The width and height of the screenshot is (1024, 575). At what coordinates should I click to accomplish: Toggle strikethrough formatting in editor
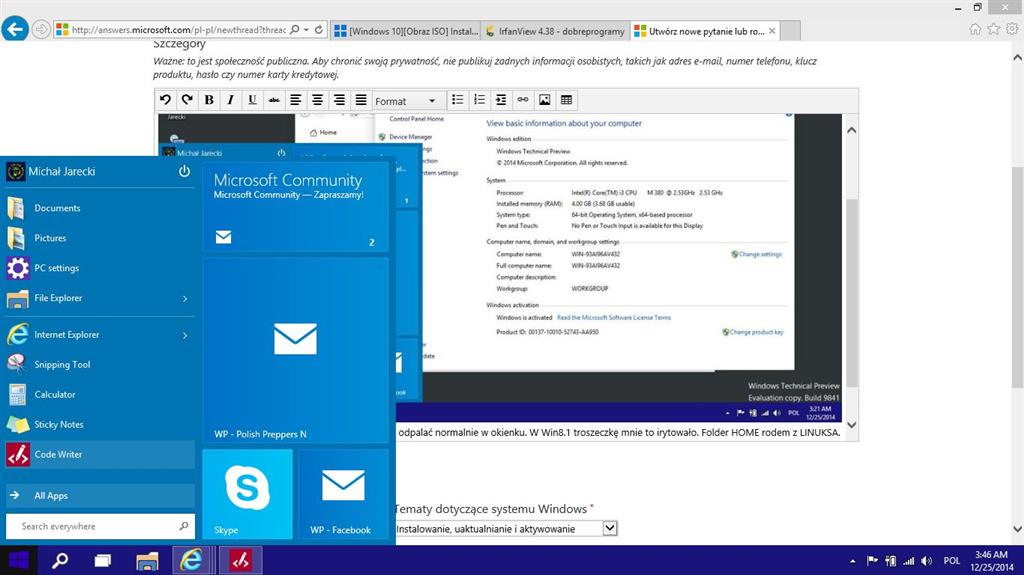point(274,100)
